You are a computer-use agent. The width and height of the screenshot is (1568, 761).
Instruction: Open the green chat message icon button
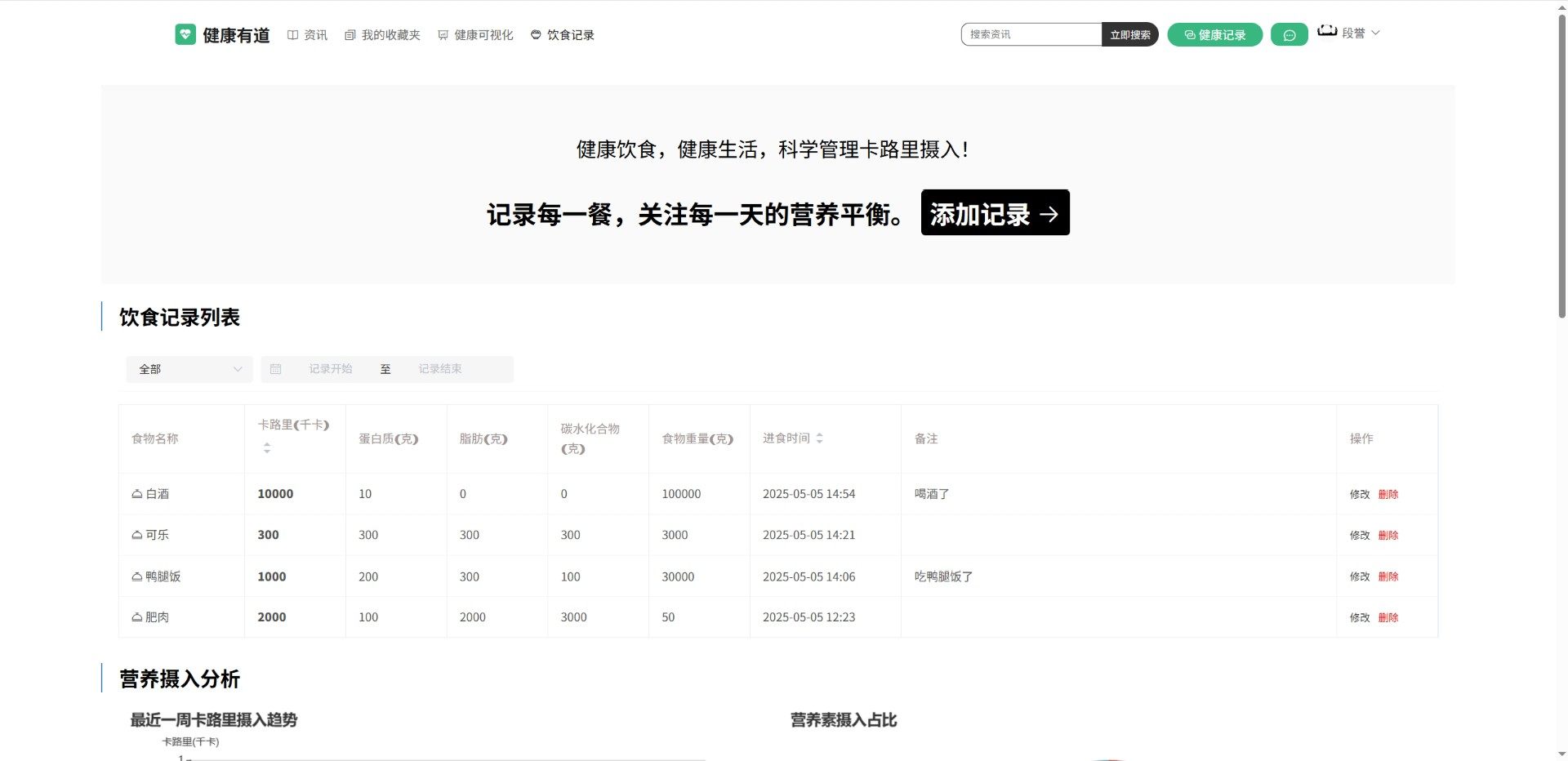pyautogui.click(x=1290, y=35)
